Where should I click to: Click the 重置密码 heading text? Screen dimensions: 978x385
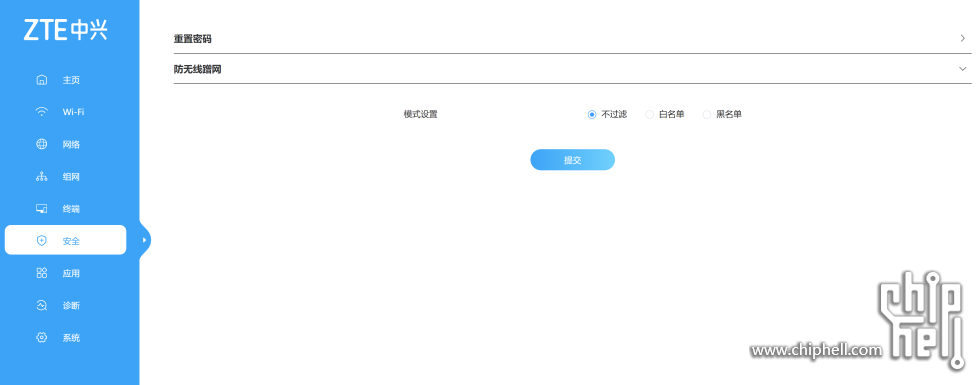coord(193,39)
